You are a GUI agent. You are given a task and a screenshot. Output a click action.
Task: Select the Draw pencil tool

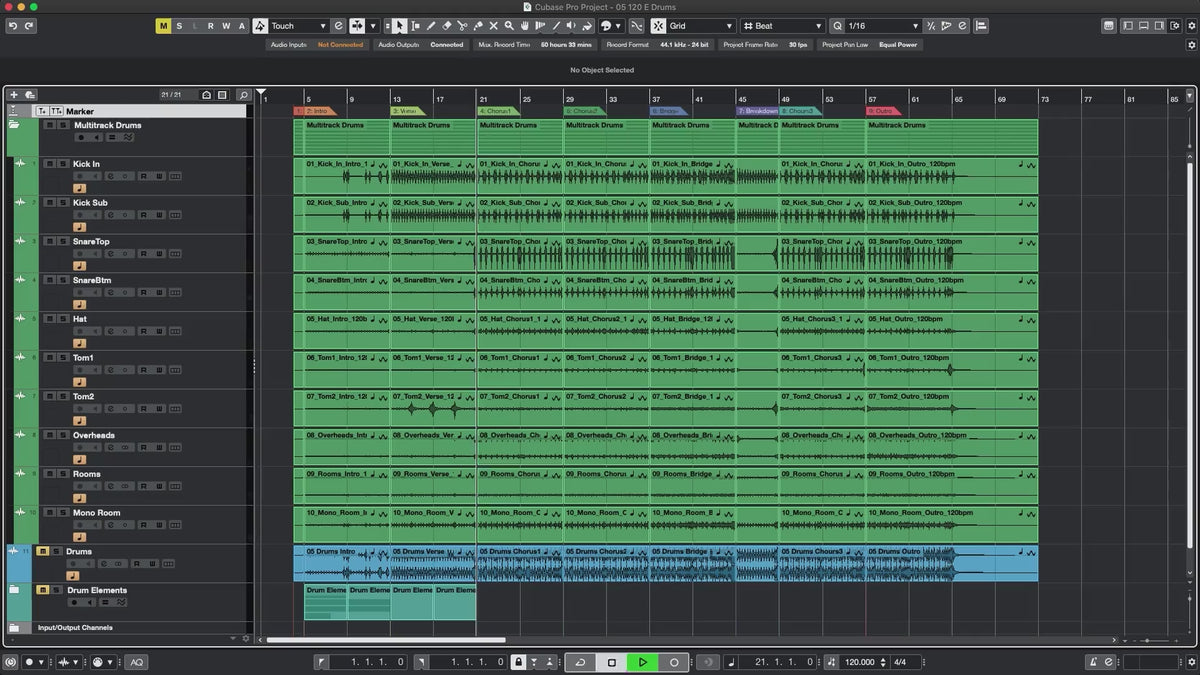point(431,26)
